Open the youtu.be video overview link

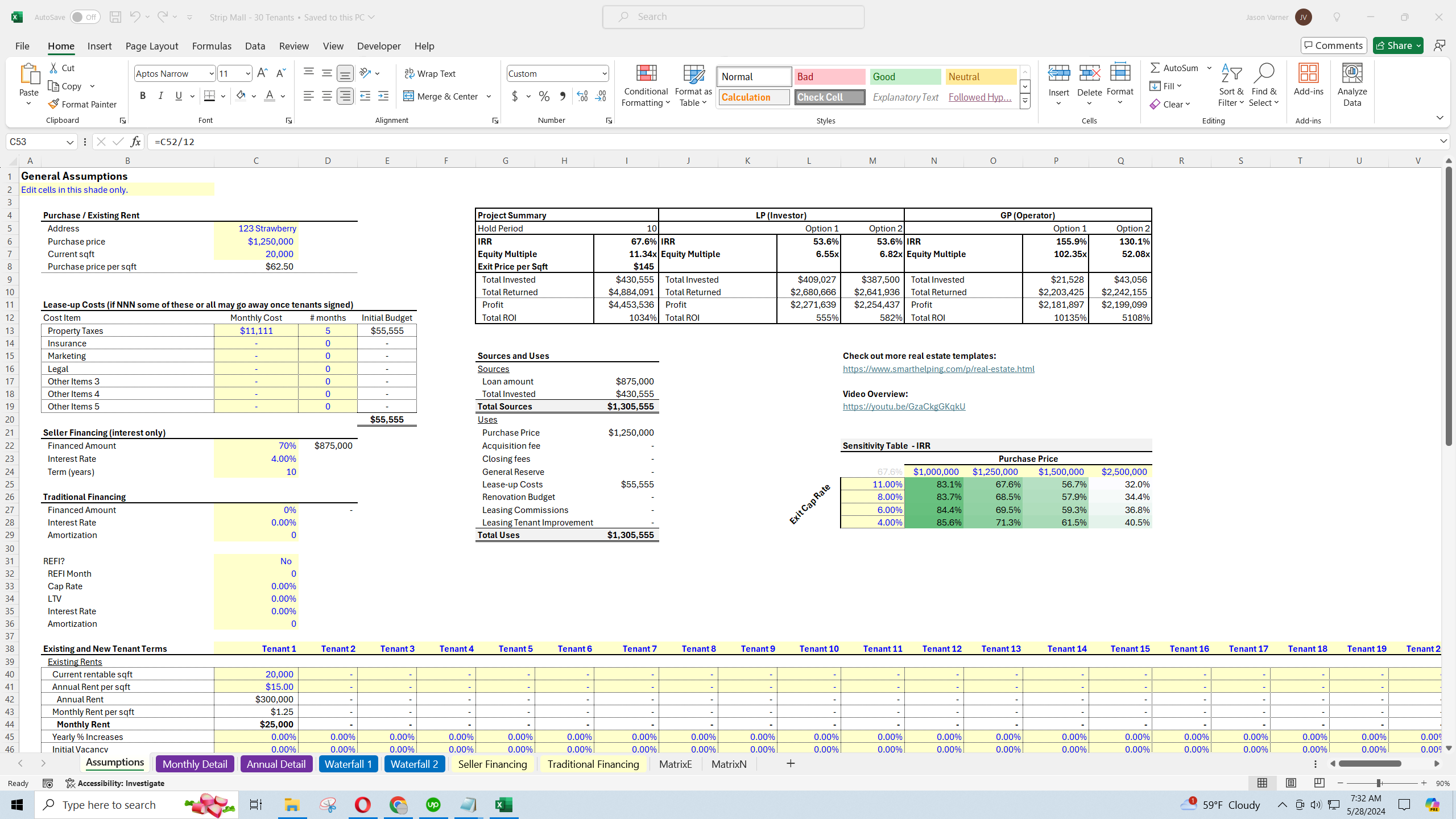click(904, 406)
